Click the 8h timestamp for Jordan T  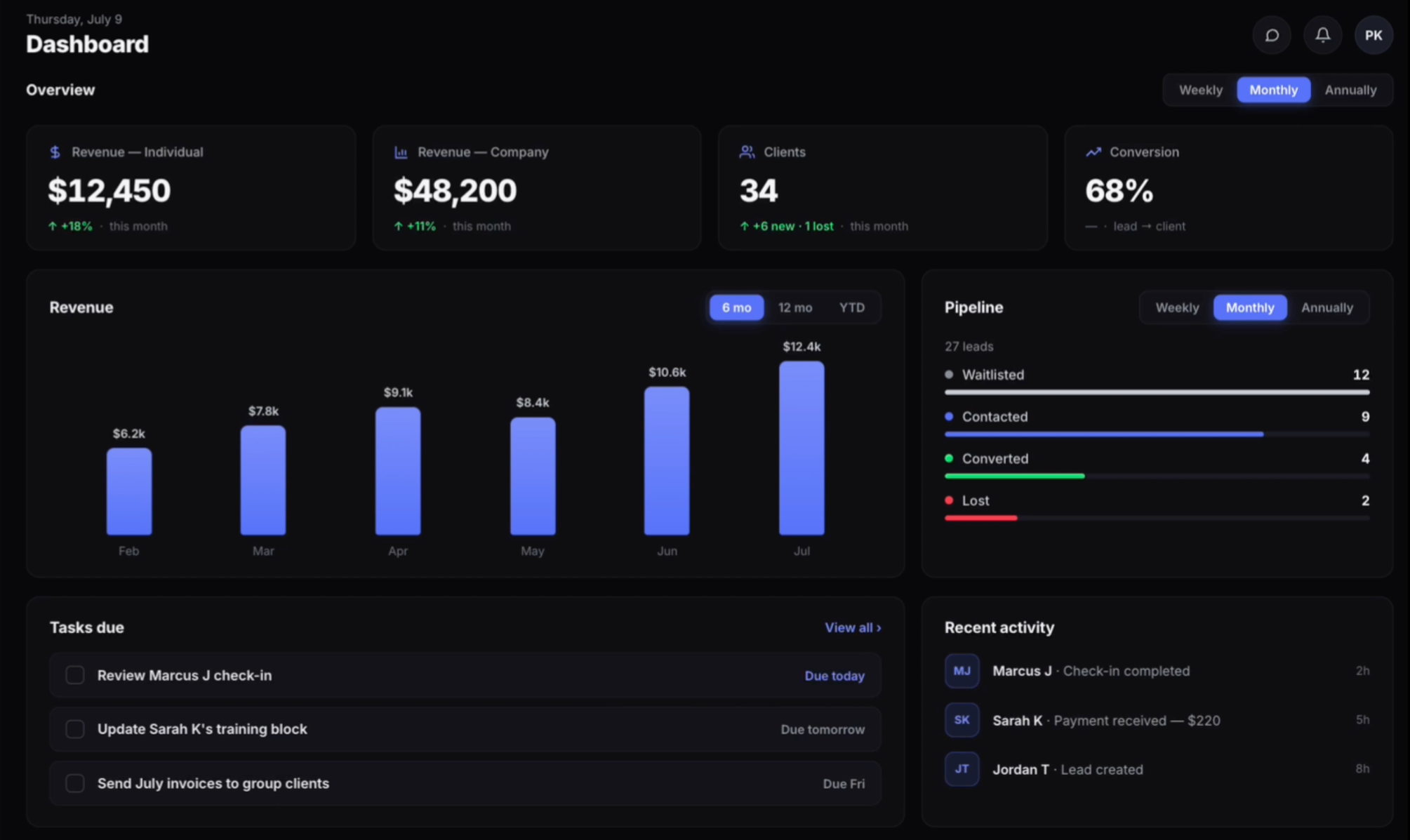pyautogui.click(x=1362, y=769)
